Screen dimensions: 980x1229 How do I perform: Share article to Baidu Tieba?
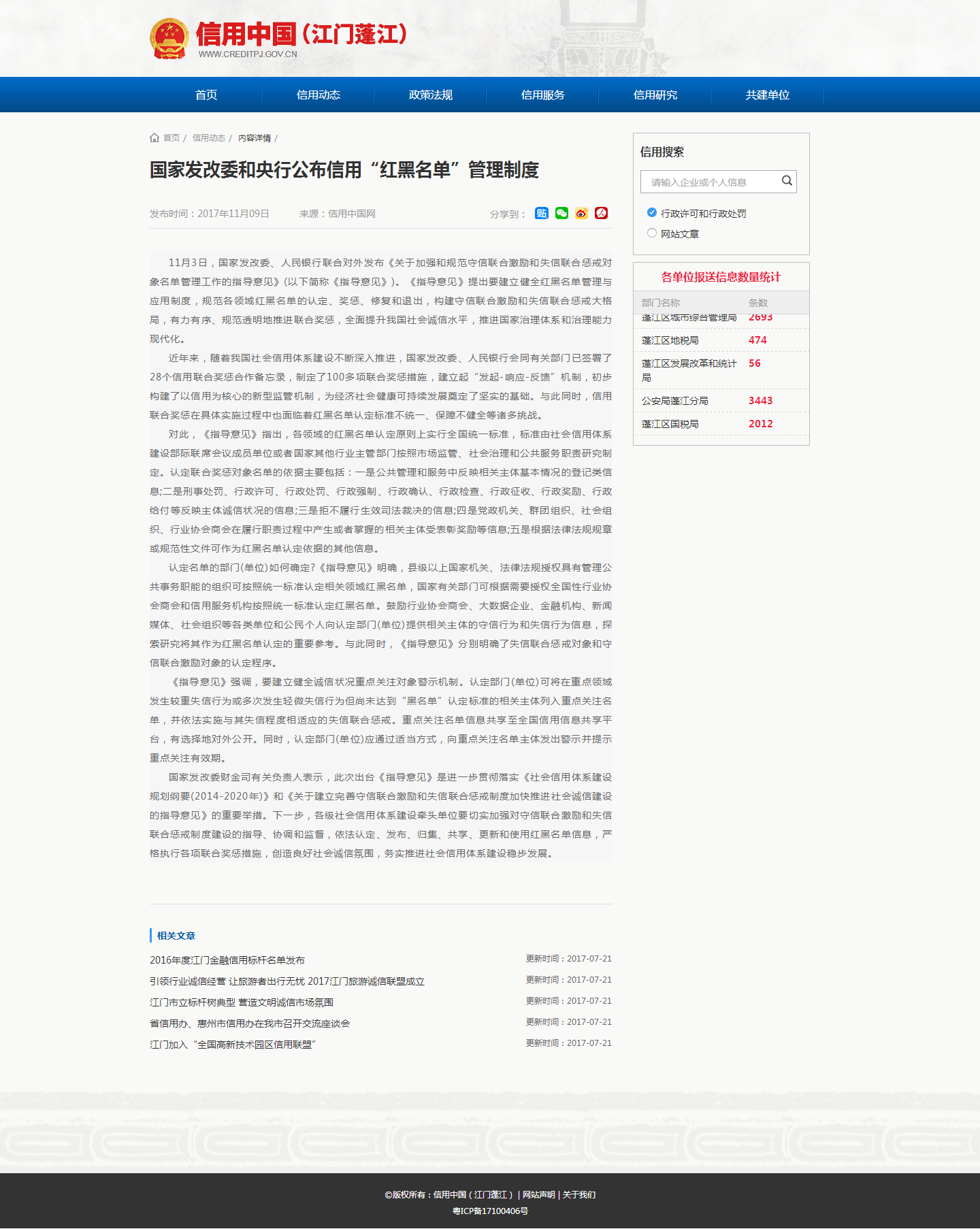(x=541, y=214)
